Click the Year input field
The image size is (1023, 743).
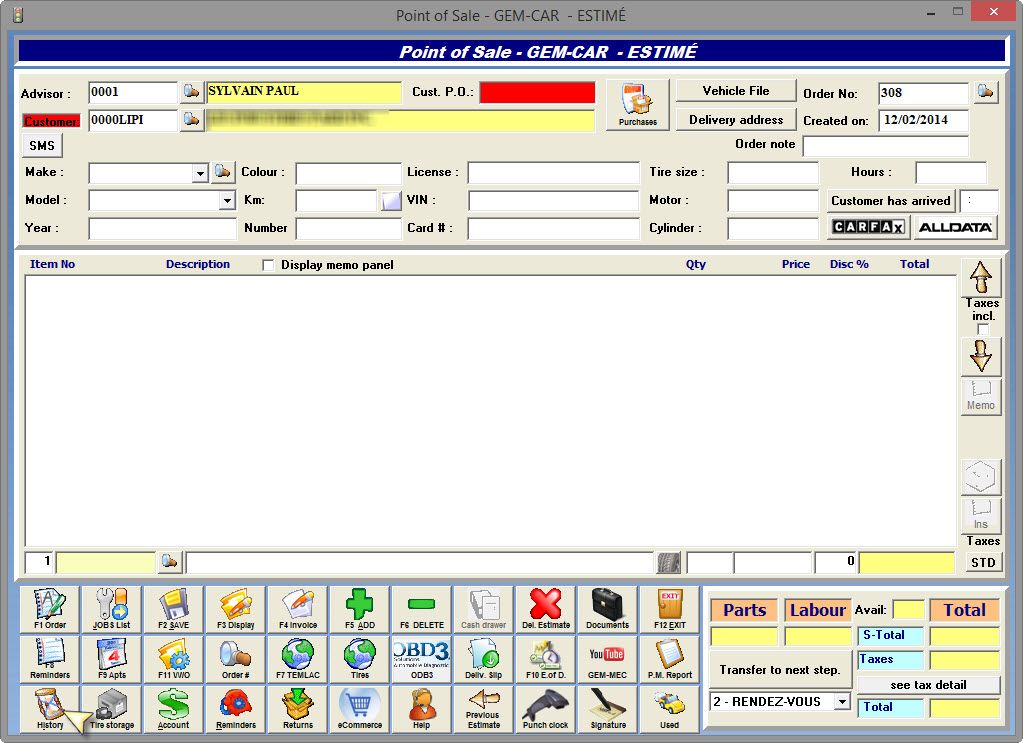click(x=162, y=228)
